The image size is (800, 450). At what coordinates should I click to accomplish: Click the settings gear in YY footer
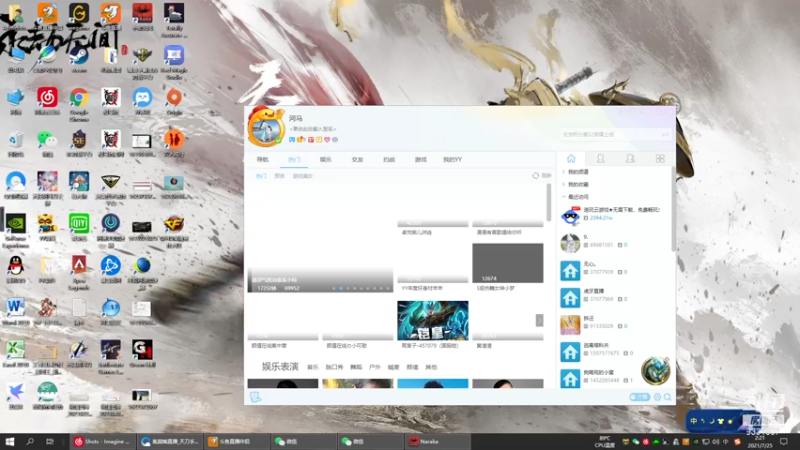click(x=657, y=397)
